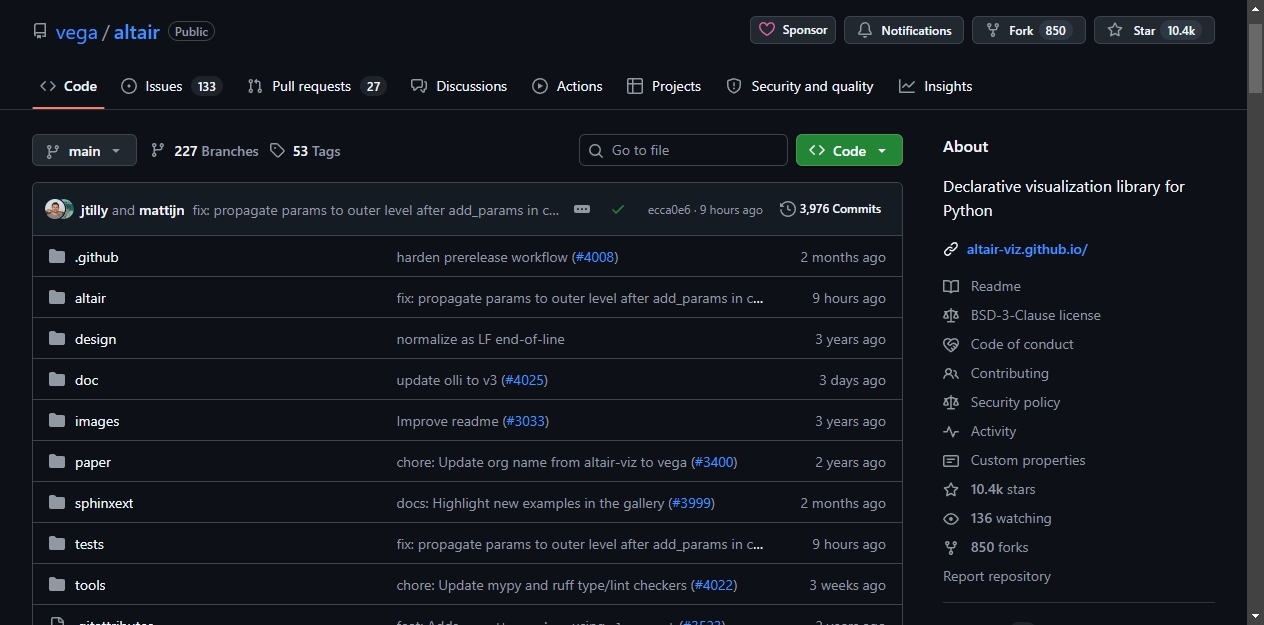Click Report repository link
The width and height of the screenshot is (1264, 625).
coord(997,576)
